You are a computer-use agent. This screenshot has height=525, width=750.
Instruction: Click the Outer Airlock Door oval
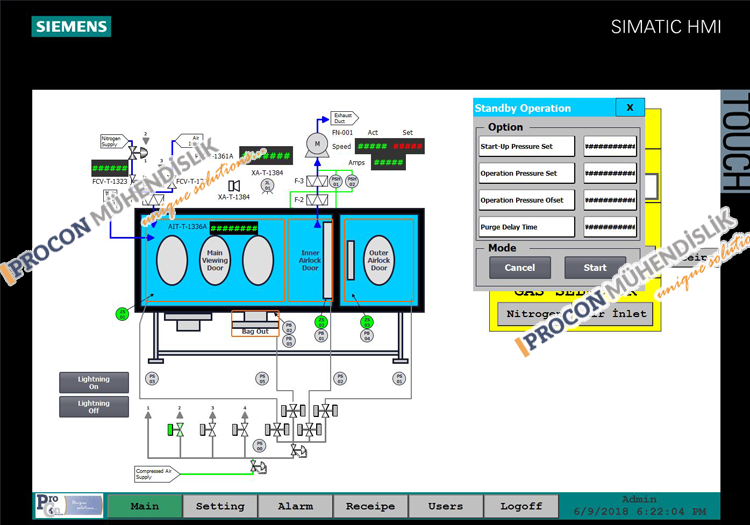(x=379, y=261)
